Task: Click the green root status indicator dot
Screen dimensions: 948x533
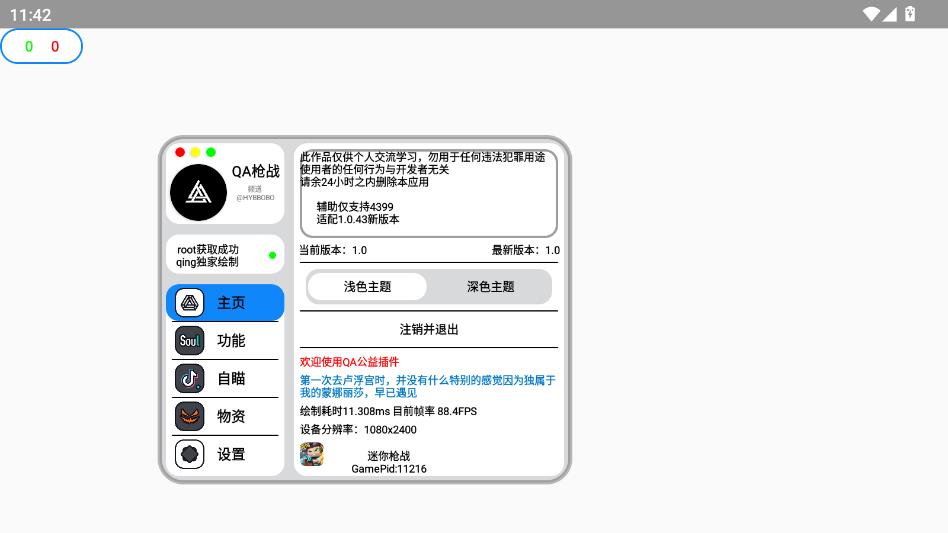Action: [x=272, y=256]
